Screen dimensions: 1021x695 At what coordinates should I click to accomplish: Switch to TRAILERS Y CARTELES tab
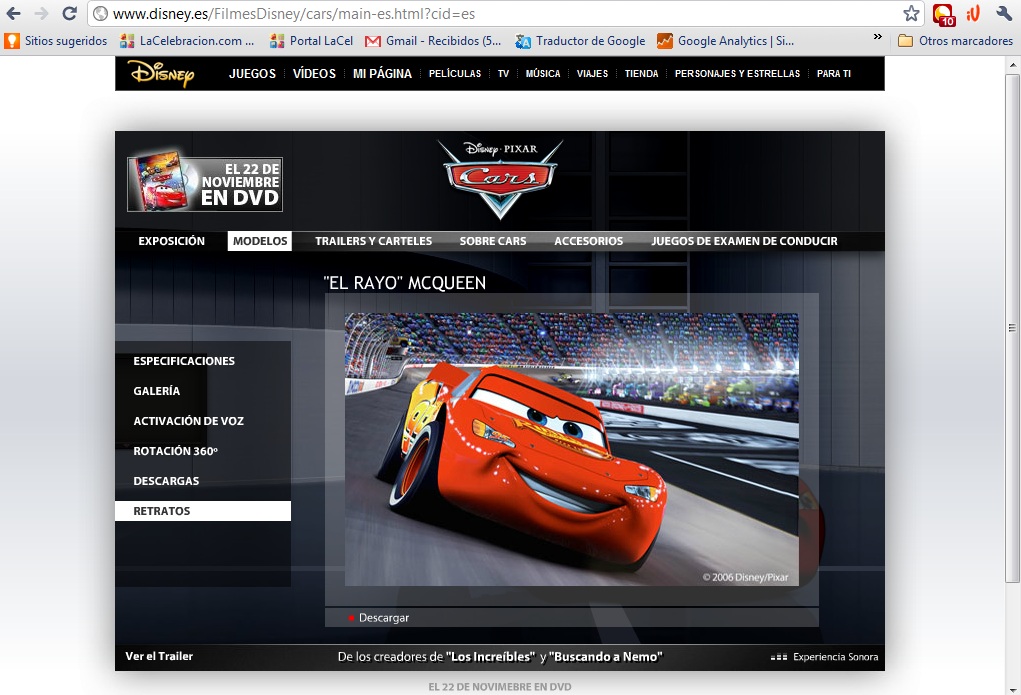(x=373, y=241)
